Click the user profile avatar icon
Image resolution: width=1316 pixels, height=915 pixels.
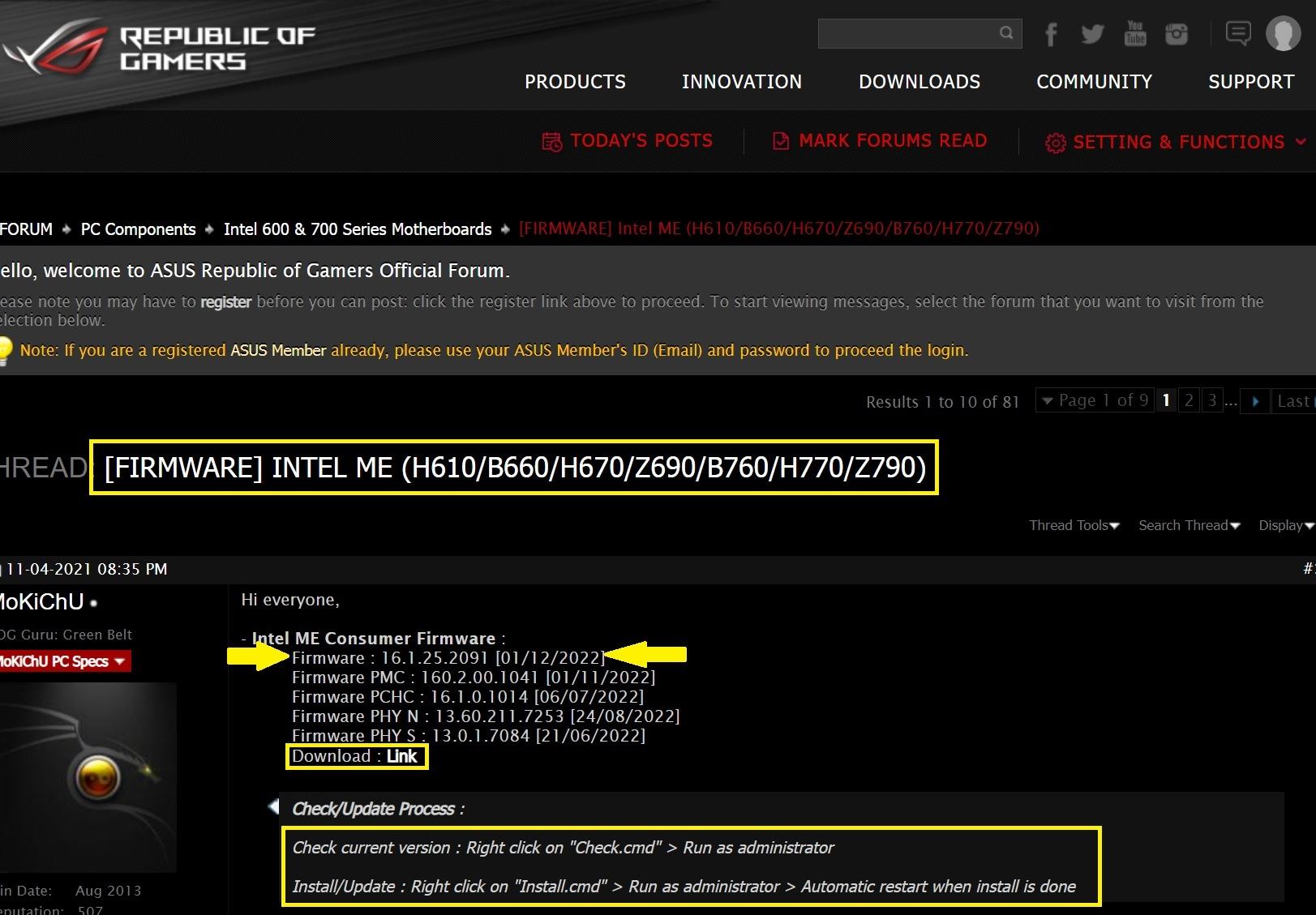click(x=1284, y=34)
